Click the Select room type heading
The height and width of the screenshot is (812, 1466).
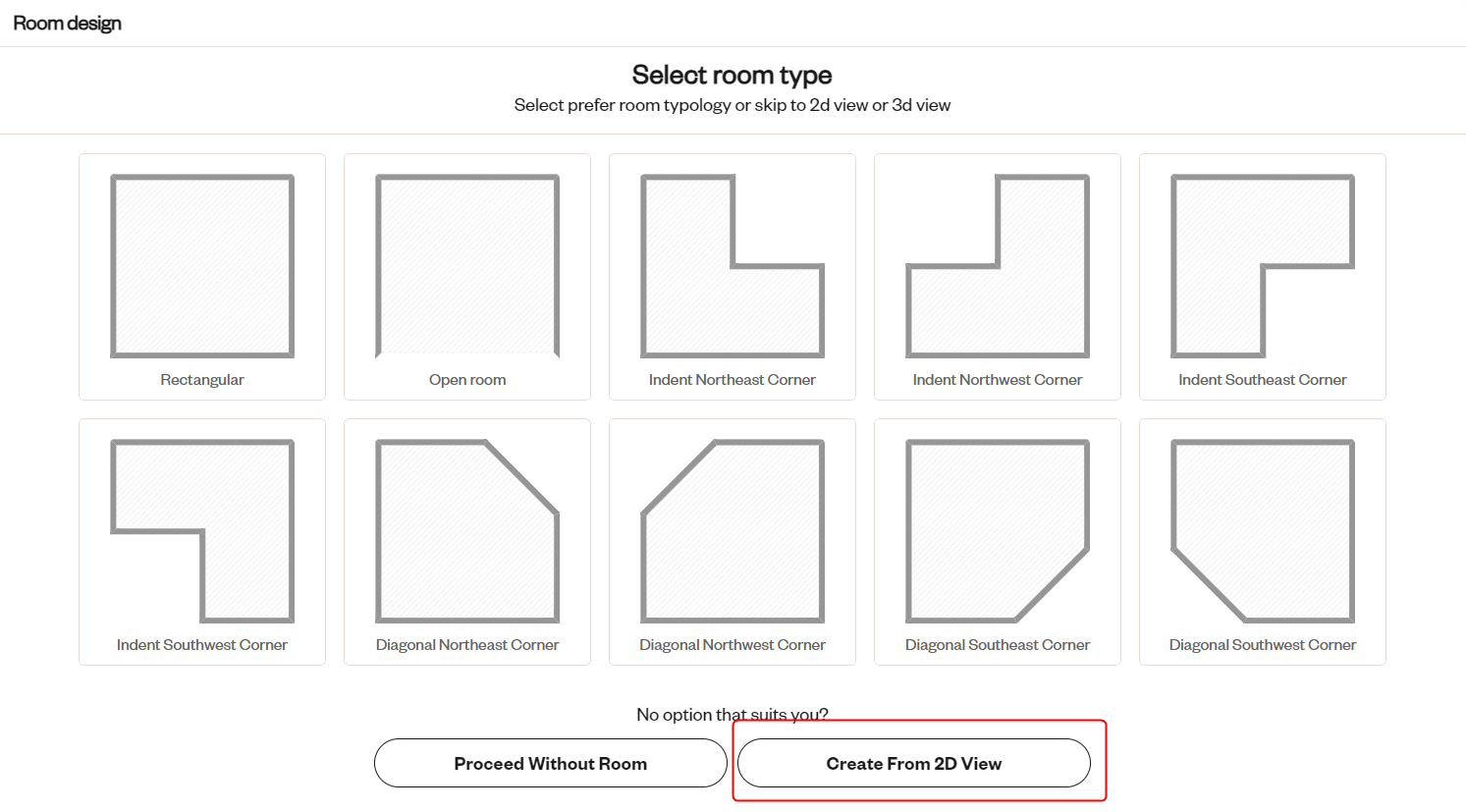[x=733, y=75]
